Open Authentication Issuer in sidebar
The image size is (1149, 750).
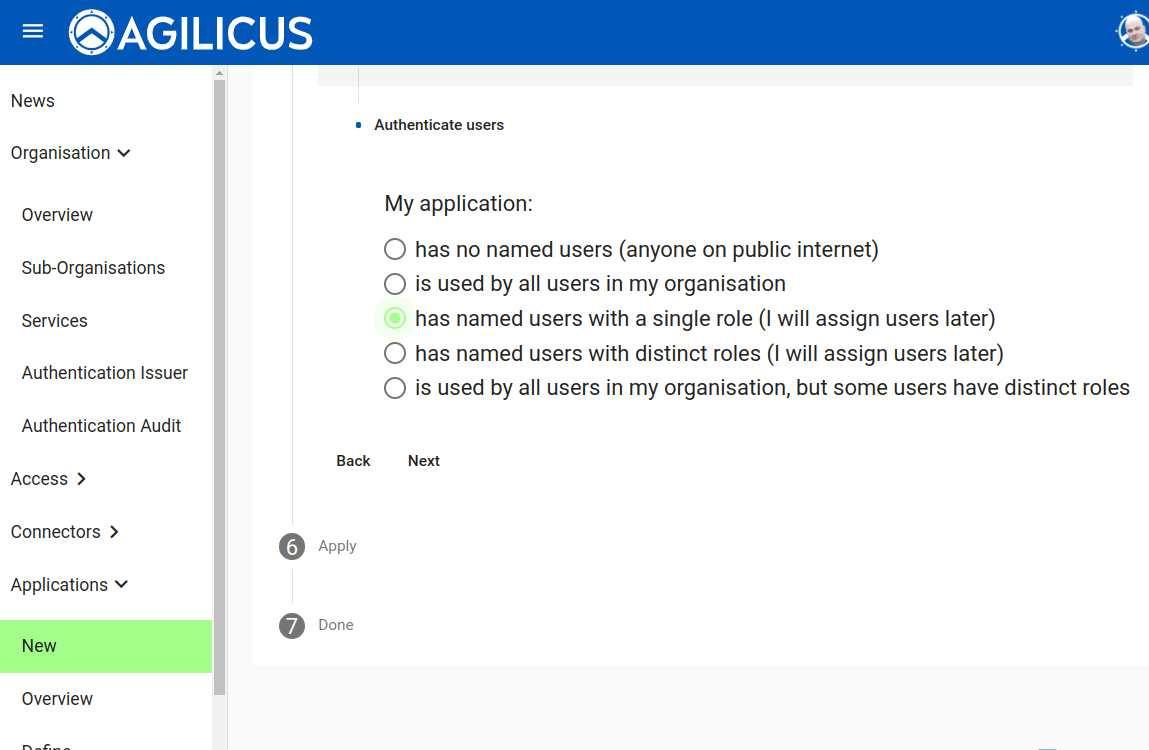[x=105, y=373]
